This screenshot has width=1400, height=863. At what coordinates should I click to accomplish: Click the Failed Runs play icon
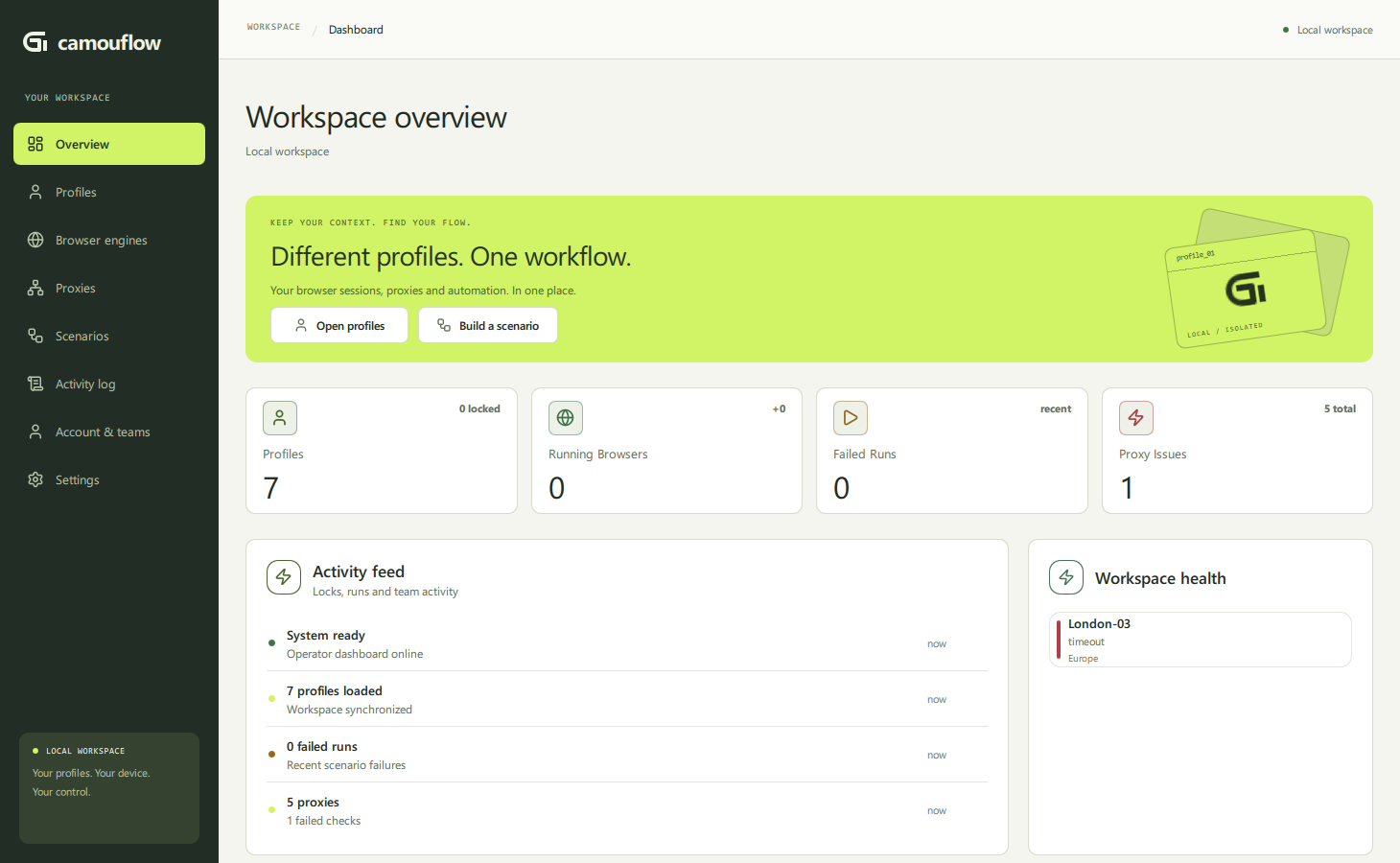pyautogui.click(x=851, y=418)
